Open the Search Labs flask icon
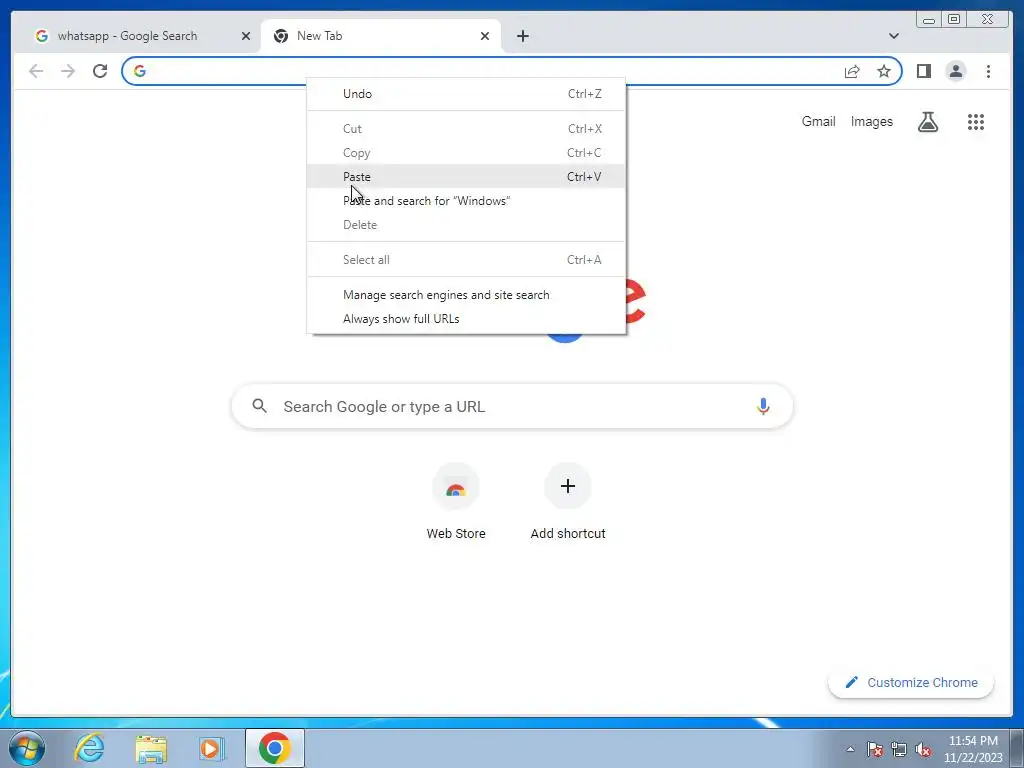Image resolution: width=1024 pixels, height=768 pixels. 927,121
